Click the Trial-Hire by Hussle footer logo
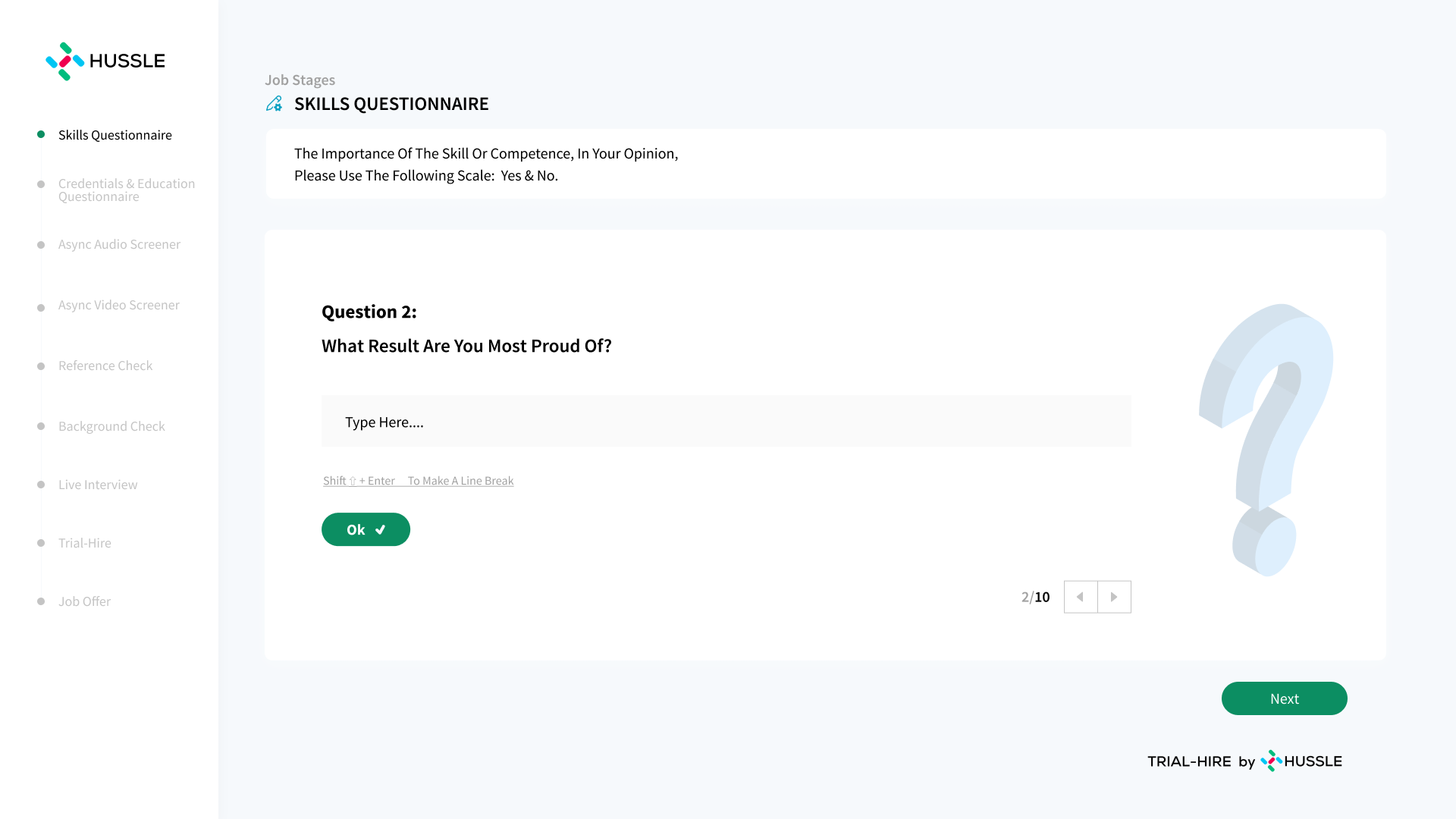Screen dimensions: 1456x819 click(x=1244, y=761)
